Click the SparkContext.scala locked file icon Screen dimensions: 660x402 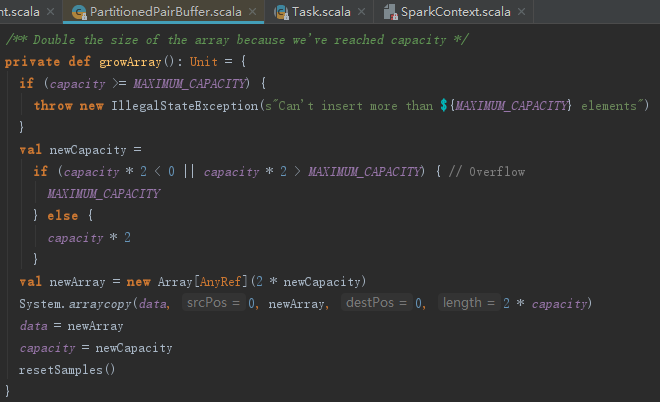tap(391, 12)
